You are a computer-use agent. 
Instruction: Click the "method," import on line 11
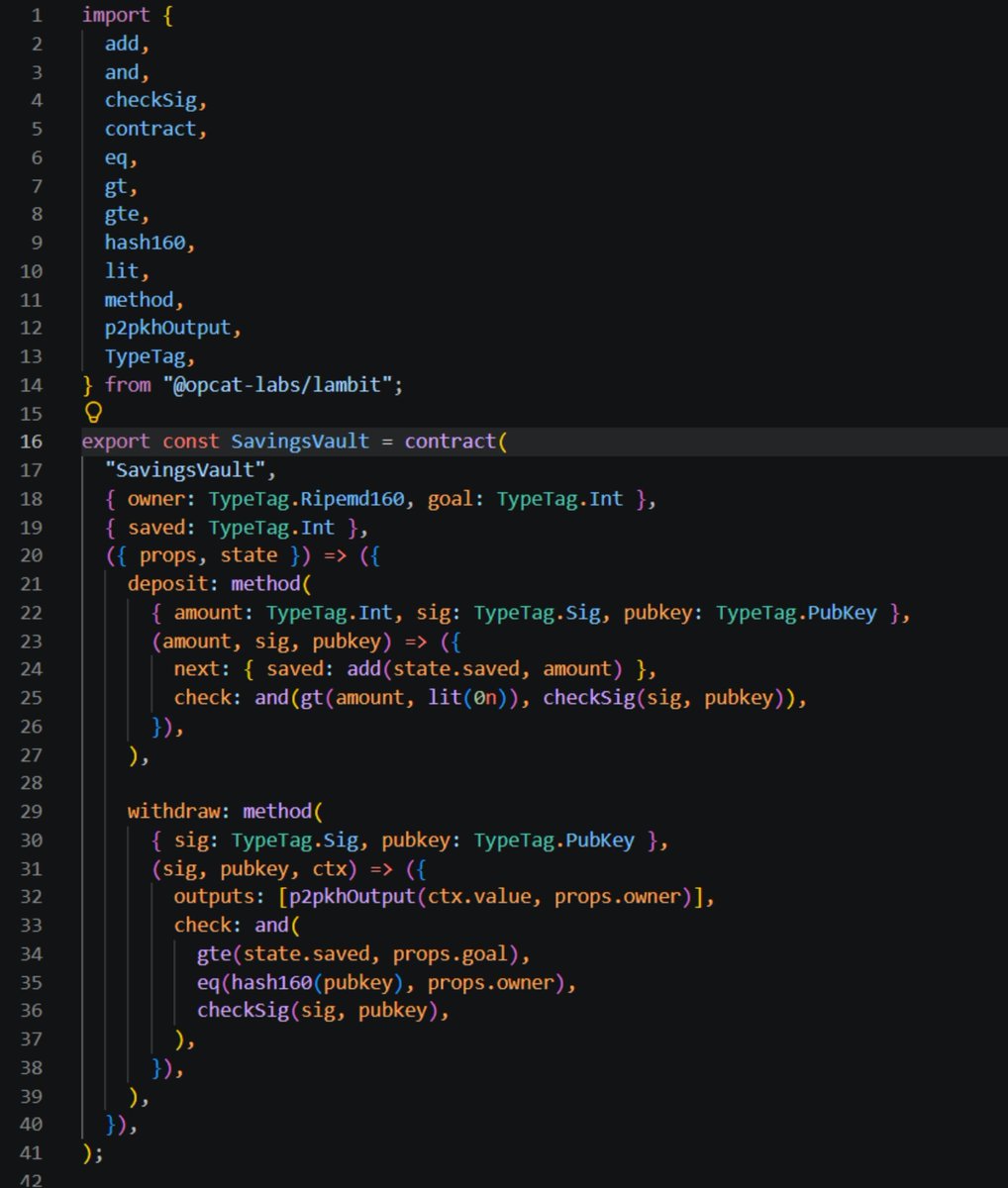click(x=145, y=299)
